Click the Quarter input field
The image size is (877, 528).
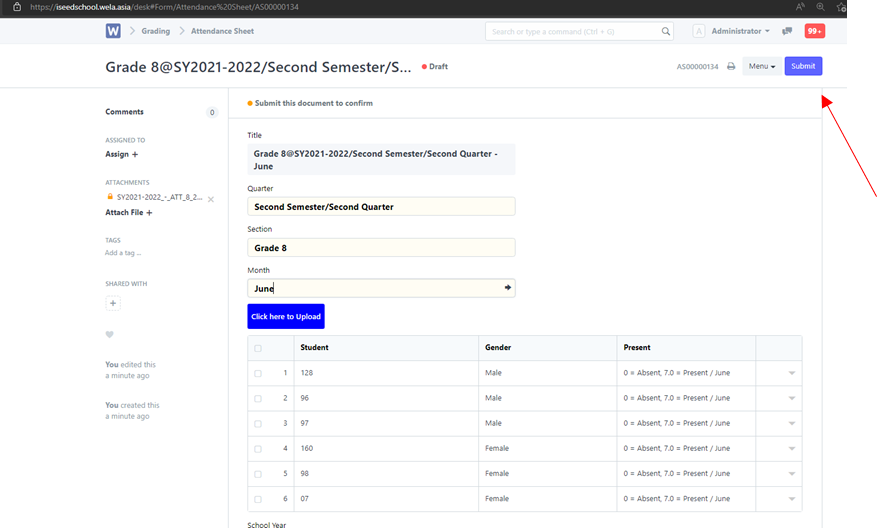click(x=381, y=207)
